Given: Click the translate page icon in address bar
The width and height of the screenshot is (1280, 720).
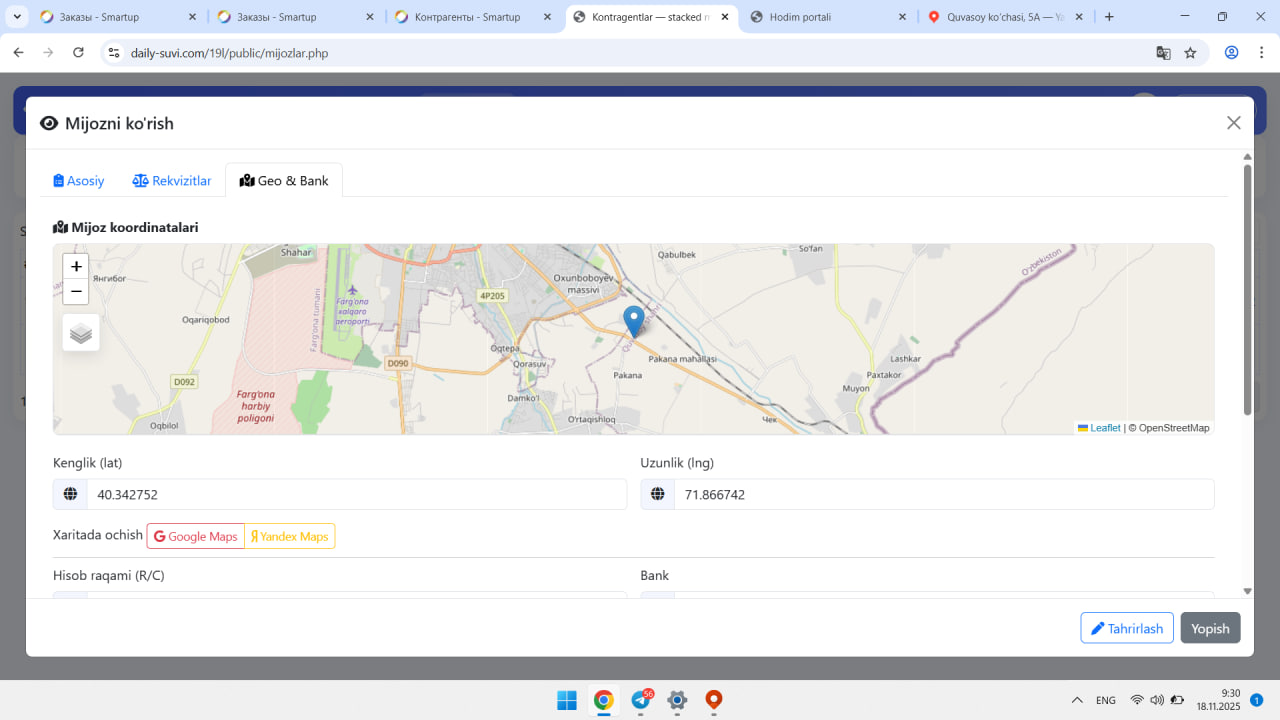Looking at the screenshot, I should tap(1163, 53).
